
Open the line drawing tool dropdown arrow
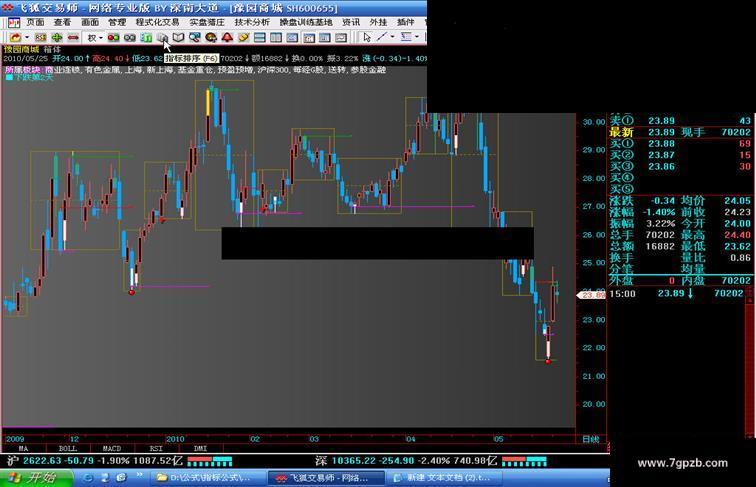pyautogui.click(x=392, y=37)
